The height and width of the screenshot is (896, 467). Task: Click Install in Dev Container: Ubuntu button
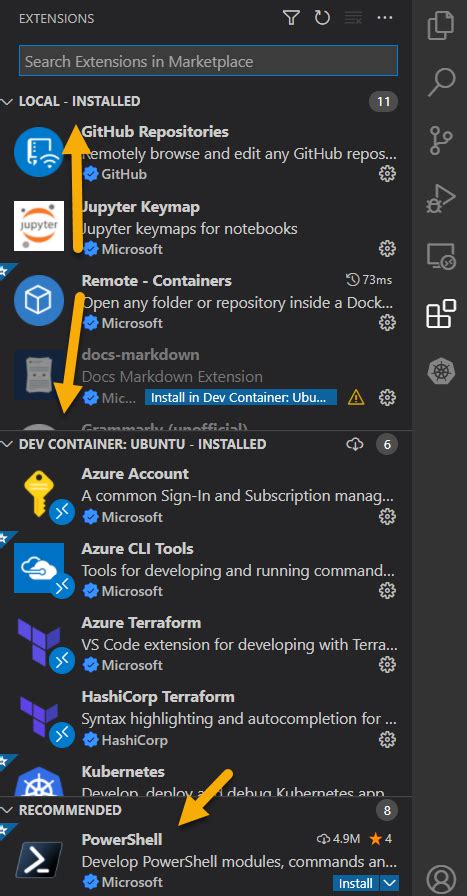point(241,397)
